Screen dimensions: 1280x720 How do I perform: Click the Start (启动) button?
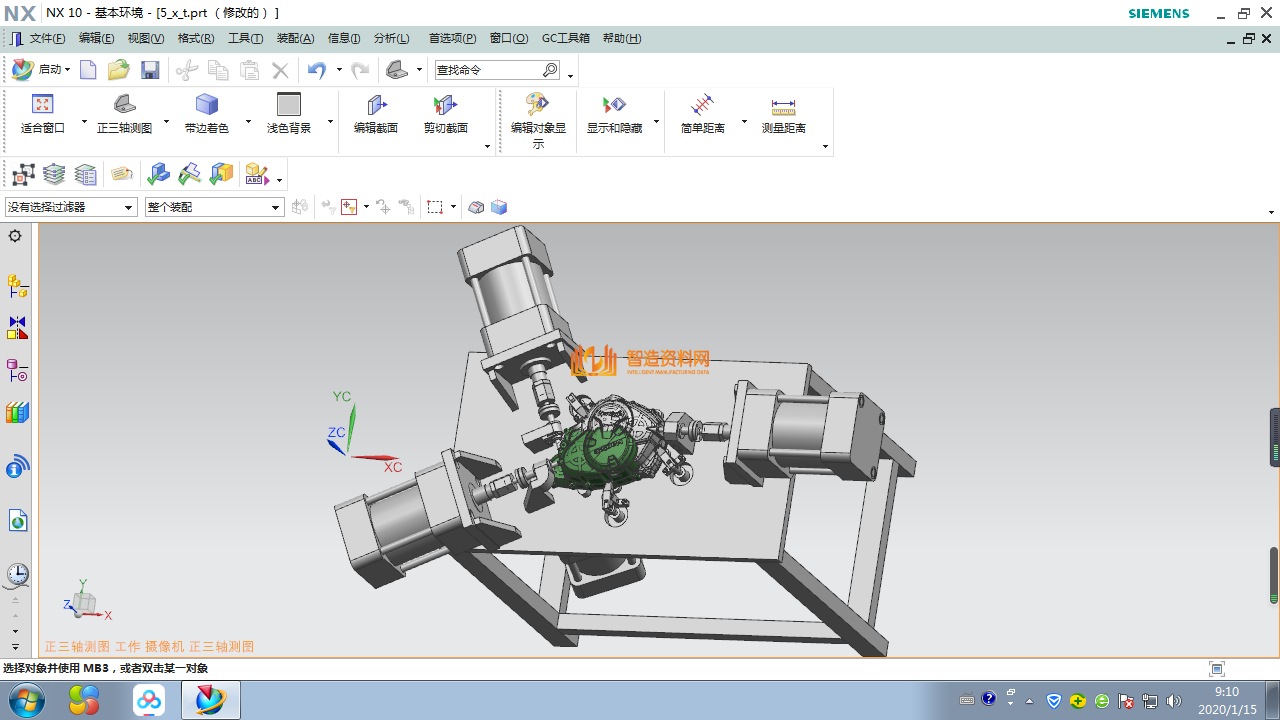41,70
